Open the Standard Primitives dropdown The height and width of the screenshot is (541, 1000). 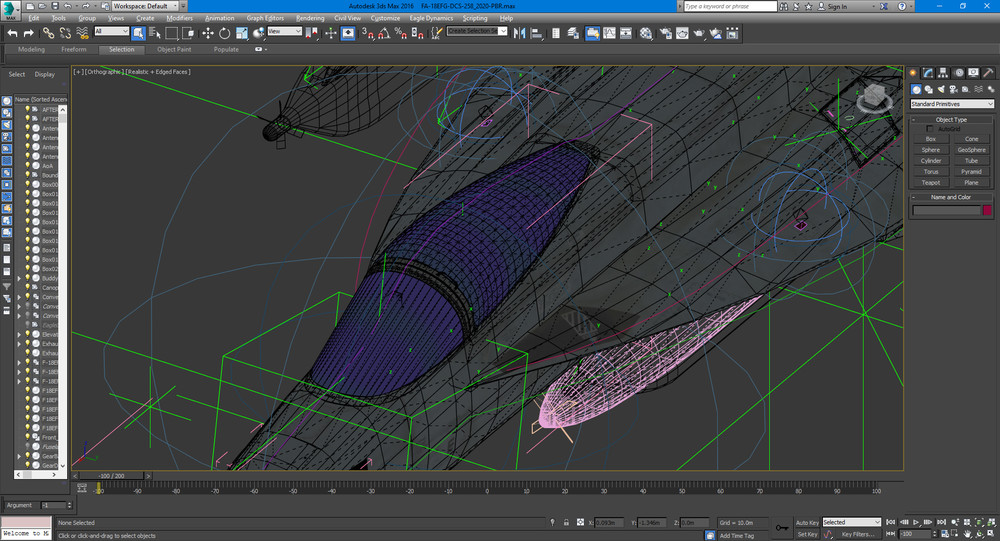[951, 104]
